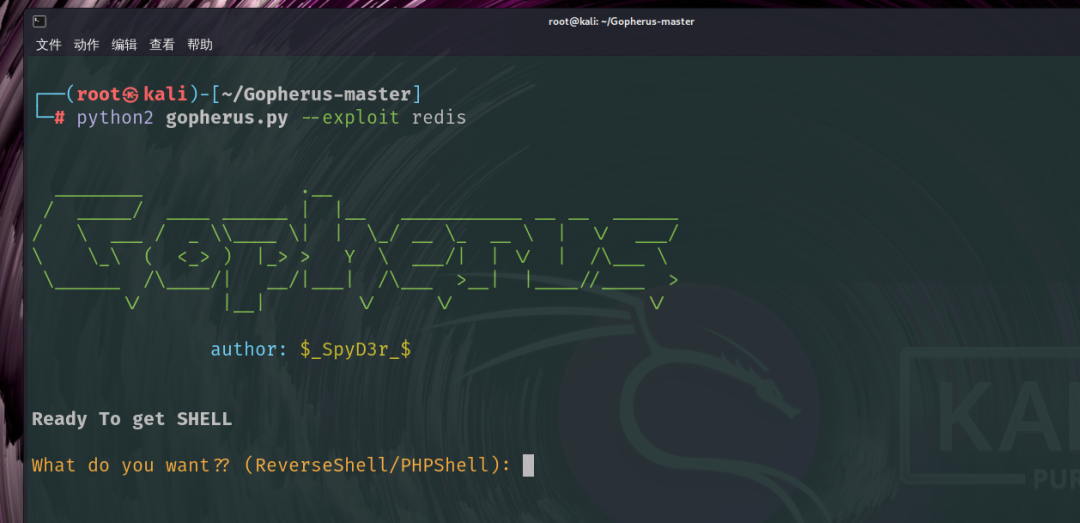
Task: Open the 动作 menu
Action: (86, 45)
